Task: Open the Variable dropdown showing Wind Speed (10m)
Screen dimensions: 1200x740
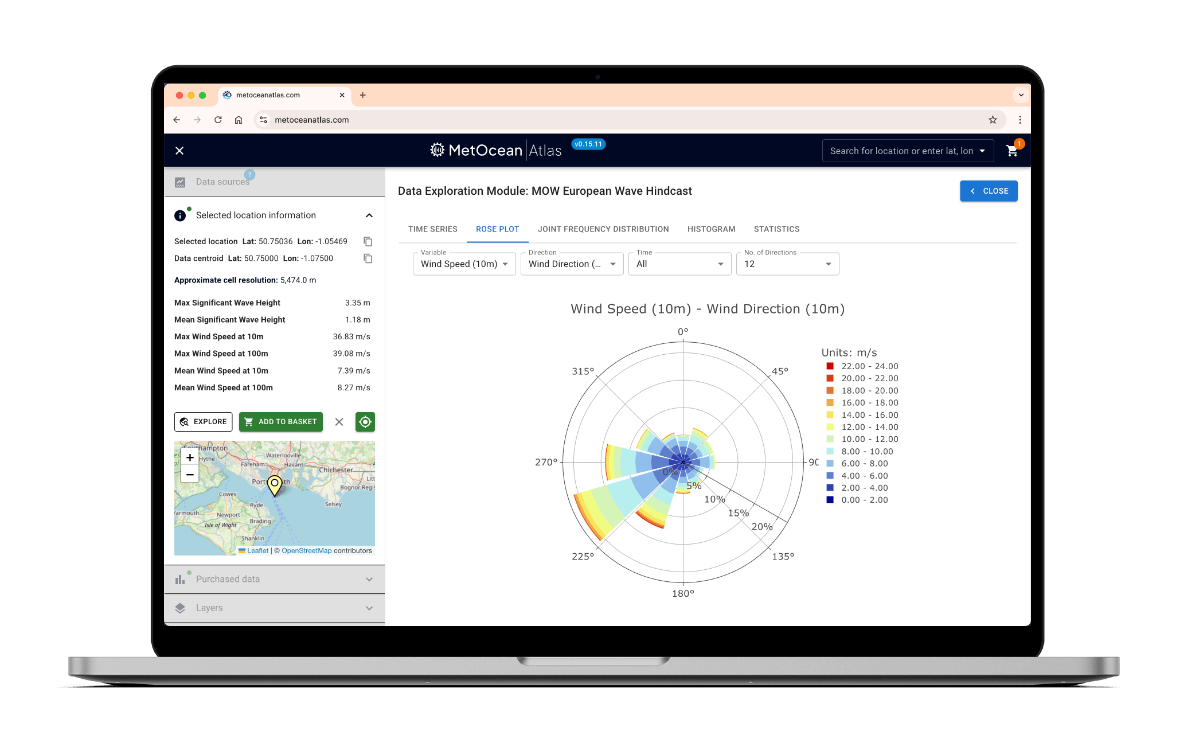Action: [464, 264]
